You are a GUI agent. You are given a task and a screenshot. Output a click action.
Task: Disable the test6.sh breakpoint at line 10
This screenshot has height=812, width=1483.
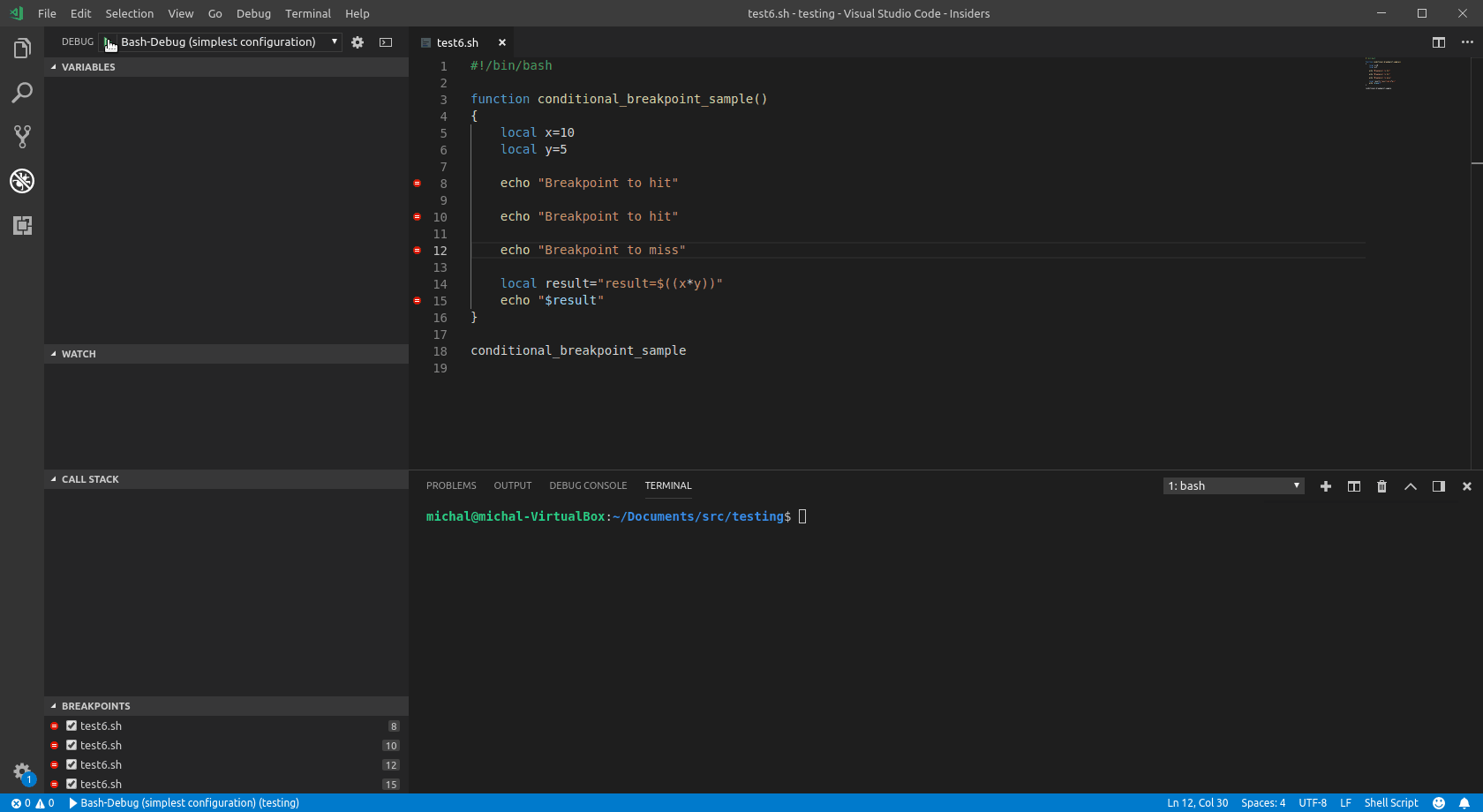coord(72,745)
